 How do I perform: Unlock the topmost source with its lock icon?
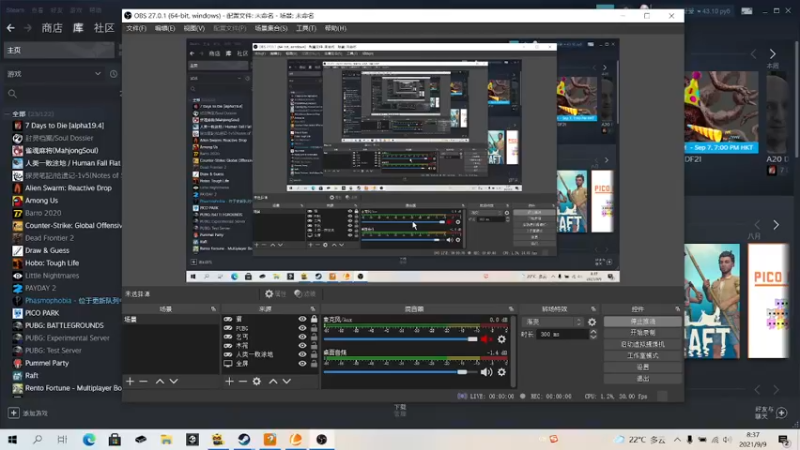click(314, 319)
